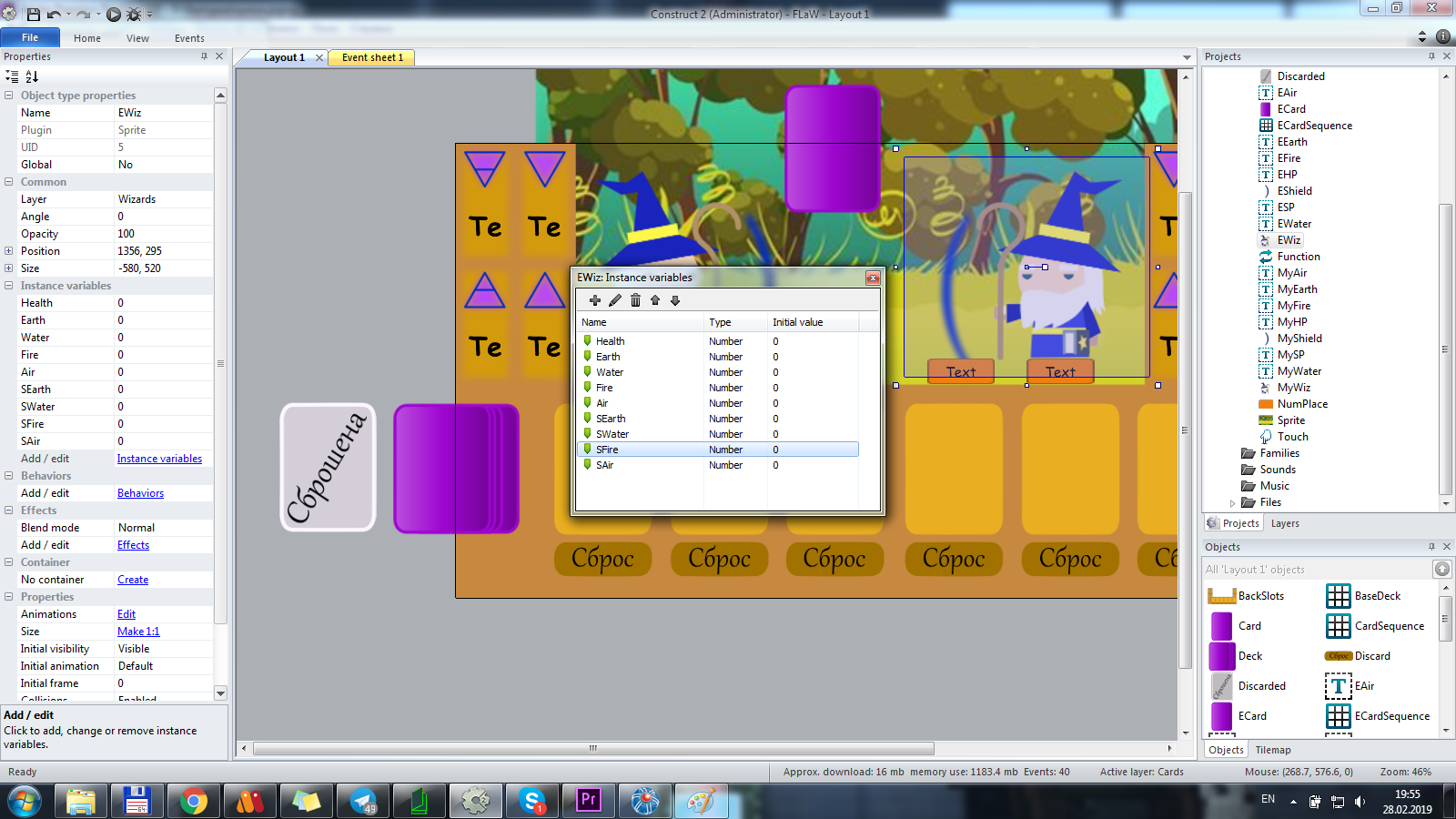The width and height of the screenshot is (1456, 819).
Task: Click the Make 1:1 size link
Action: point(138,632)
